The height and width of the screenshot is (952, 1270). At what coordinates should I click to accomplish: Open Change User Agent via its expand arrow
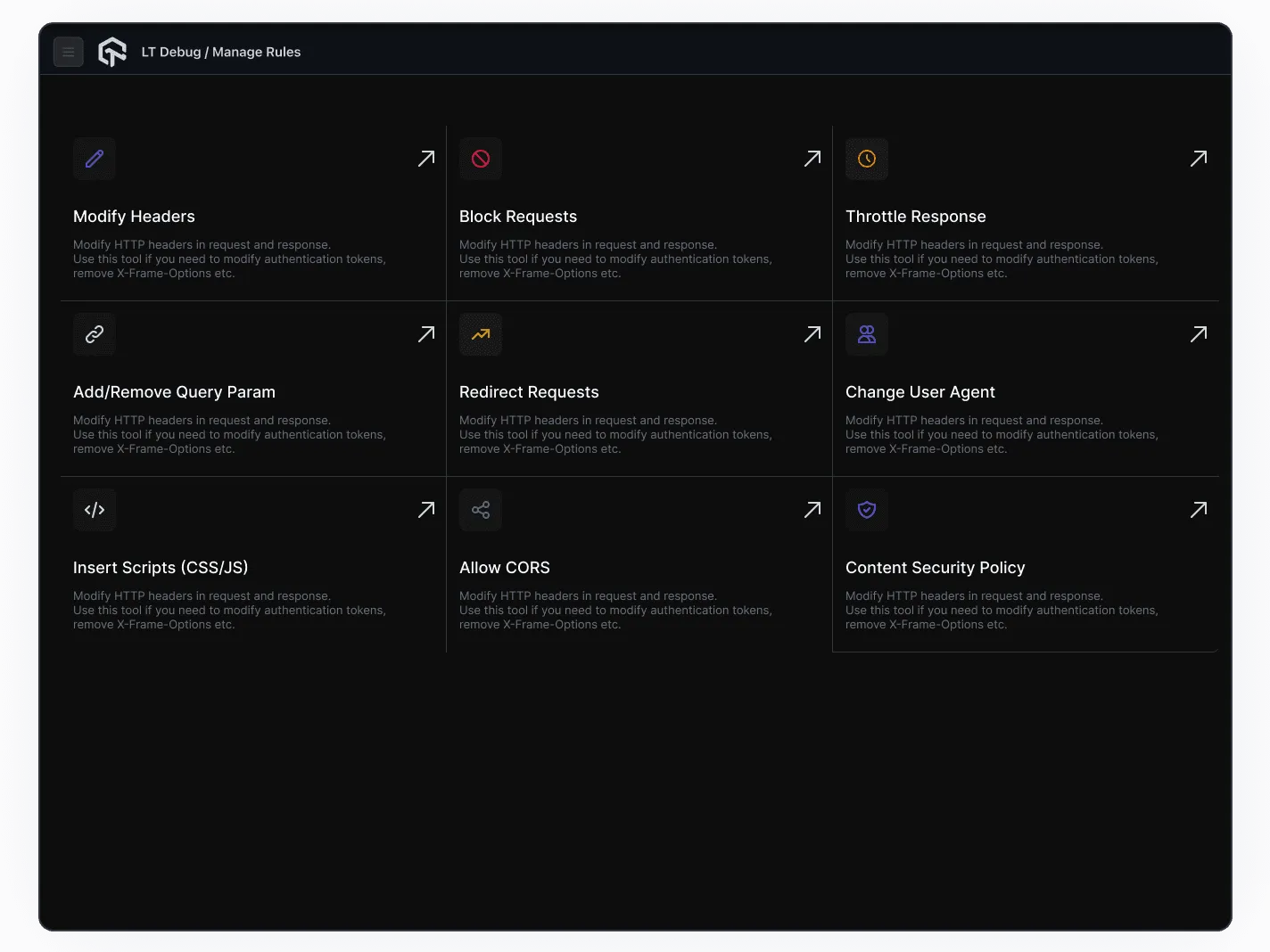click(1199, 333)
